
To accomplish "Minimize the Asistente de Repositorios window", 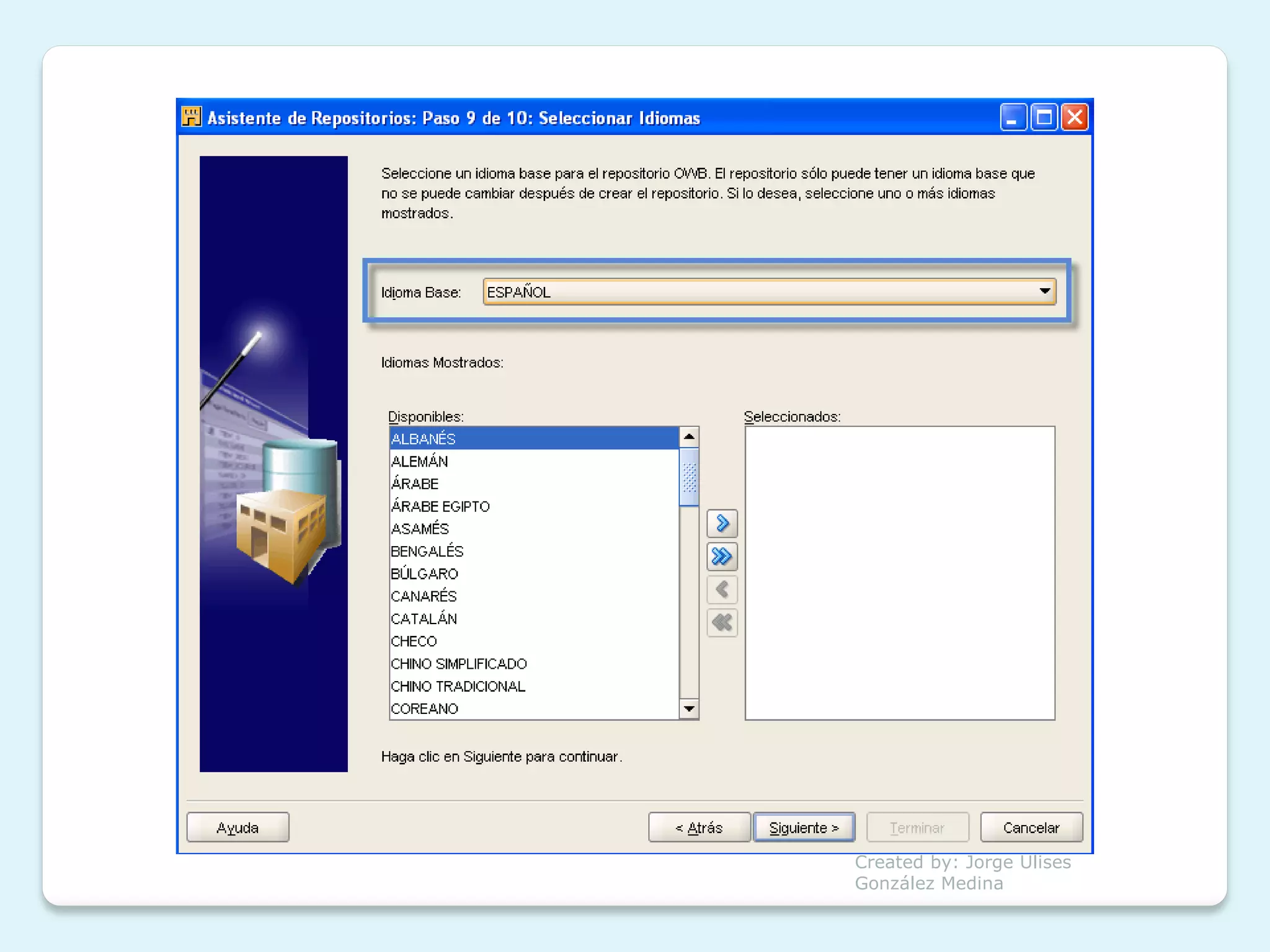I will click(x=1013, y=117).
